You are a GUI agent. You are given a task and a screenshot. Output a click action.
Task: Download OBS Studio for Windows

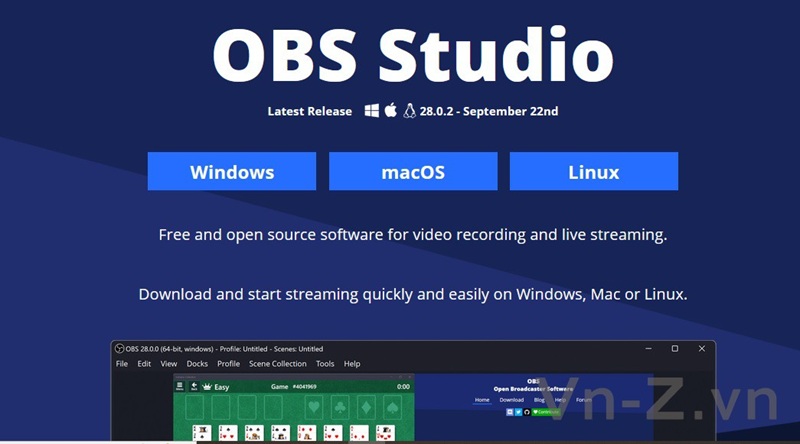[232, 172]
